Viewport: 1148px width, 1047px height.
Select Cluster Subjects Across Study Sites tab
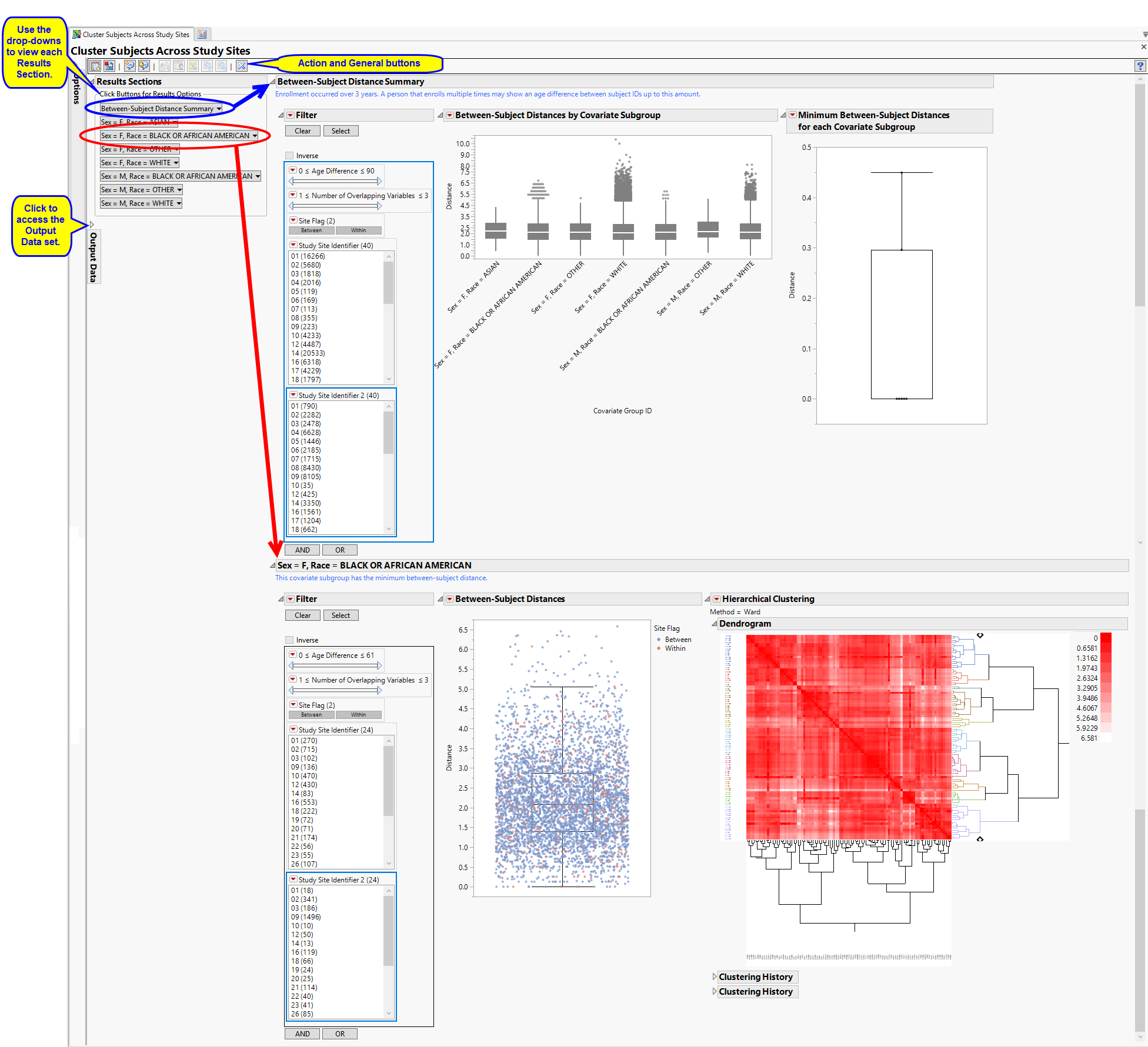point(135,34)
